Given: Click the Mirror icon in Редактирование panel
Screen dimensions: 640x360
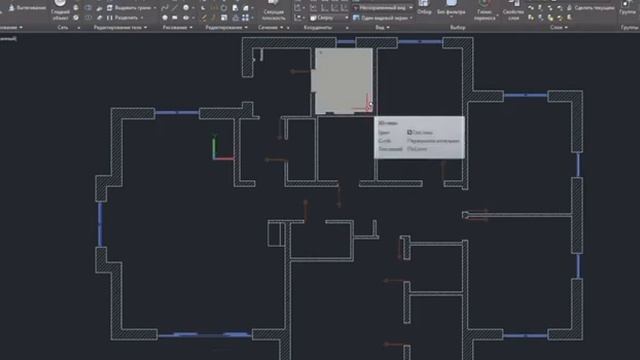Looking at the screenshot, I should point(213,8).
